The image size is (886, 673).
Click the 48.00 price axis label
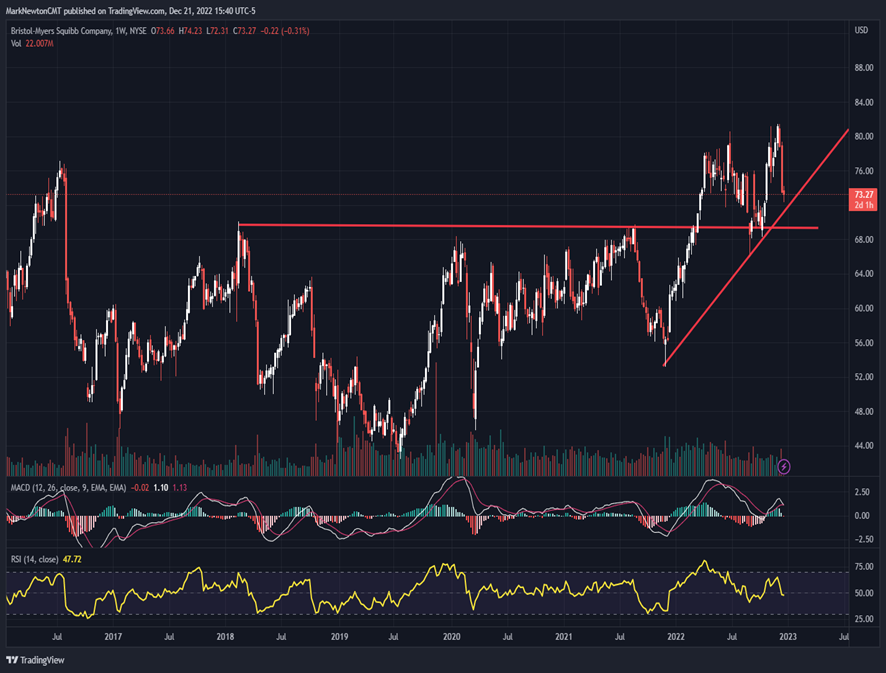[864, 411]
